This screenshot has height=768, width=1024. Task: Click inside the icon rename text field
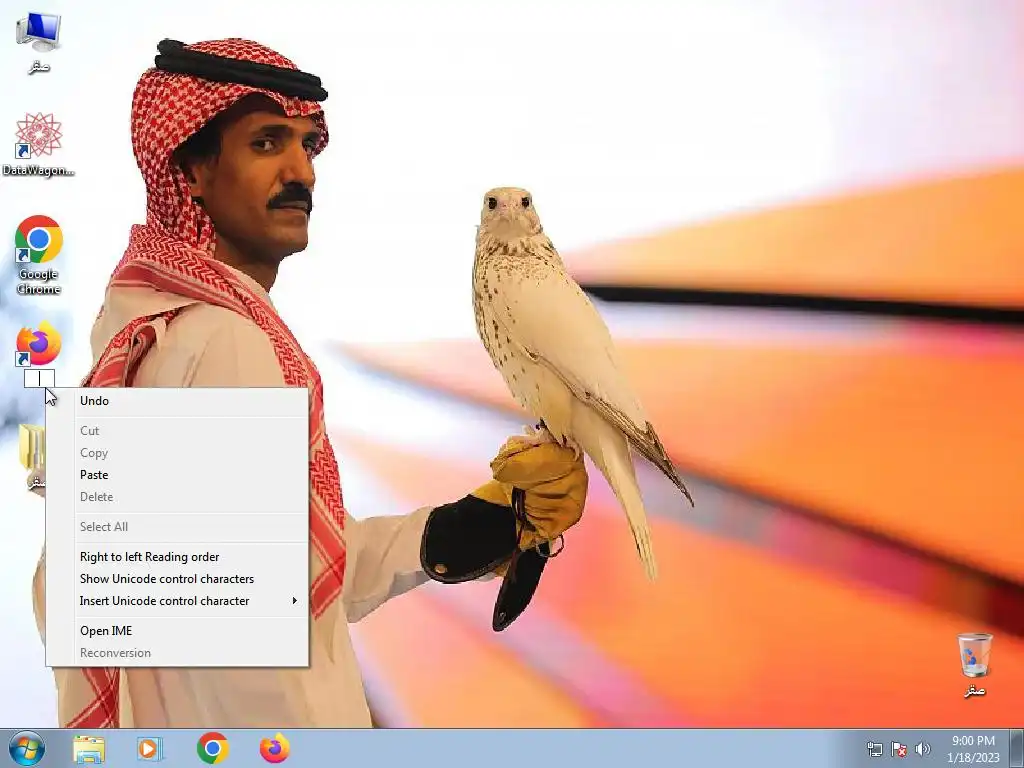coord(39,378)
